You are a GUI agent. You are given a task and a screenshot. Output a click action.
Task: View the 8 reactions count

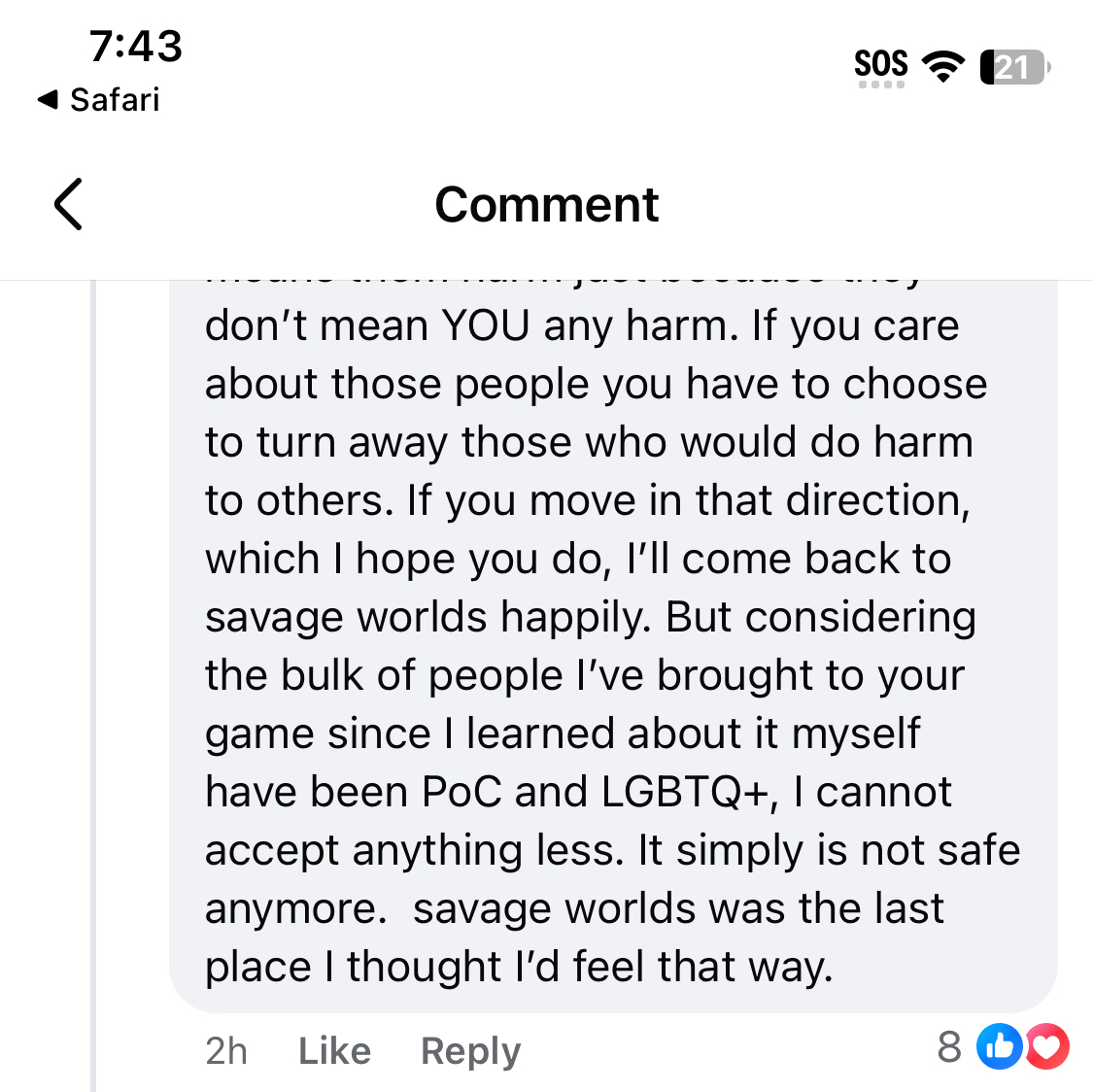(949, 1047)
